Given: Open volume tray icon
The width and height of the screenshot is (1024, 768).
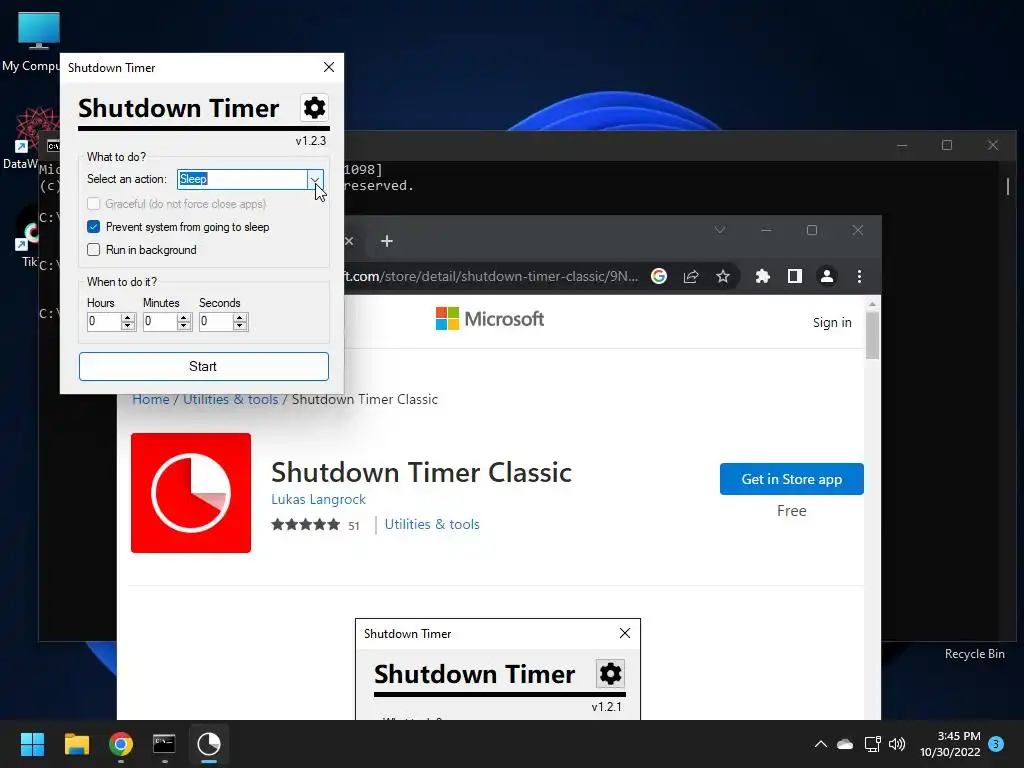Looking at the screenshot, I should pyautogui.click(x=897, y=744).
